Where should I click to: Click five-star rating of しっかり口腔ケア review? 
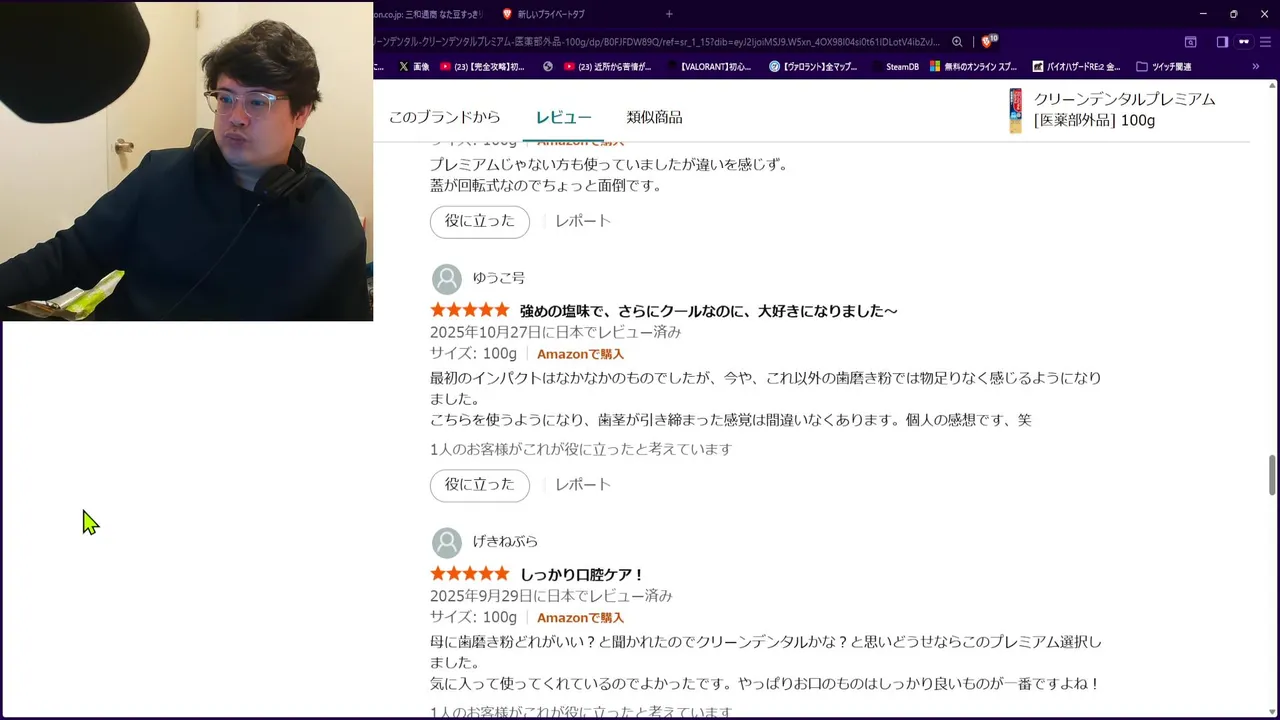pyautogui.click(x=470, y=574)
